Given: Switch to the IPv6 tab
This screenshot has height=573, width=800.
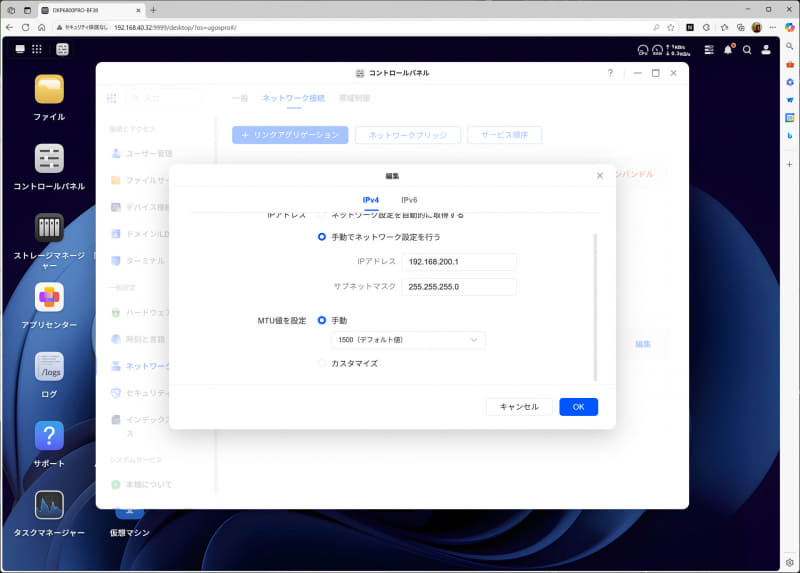Looking at the screenshot, I should point(409,200).
